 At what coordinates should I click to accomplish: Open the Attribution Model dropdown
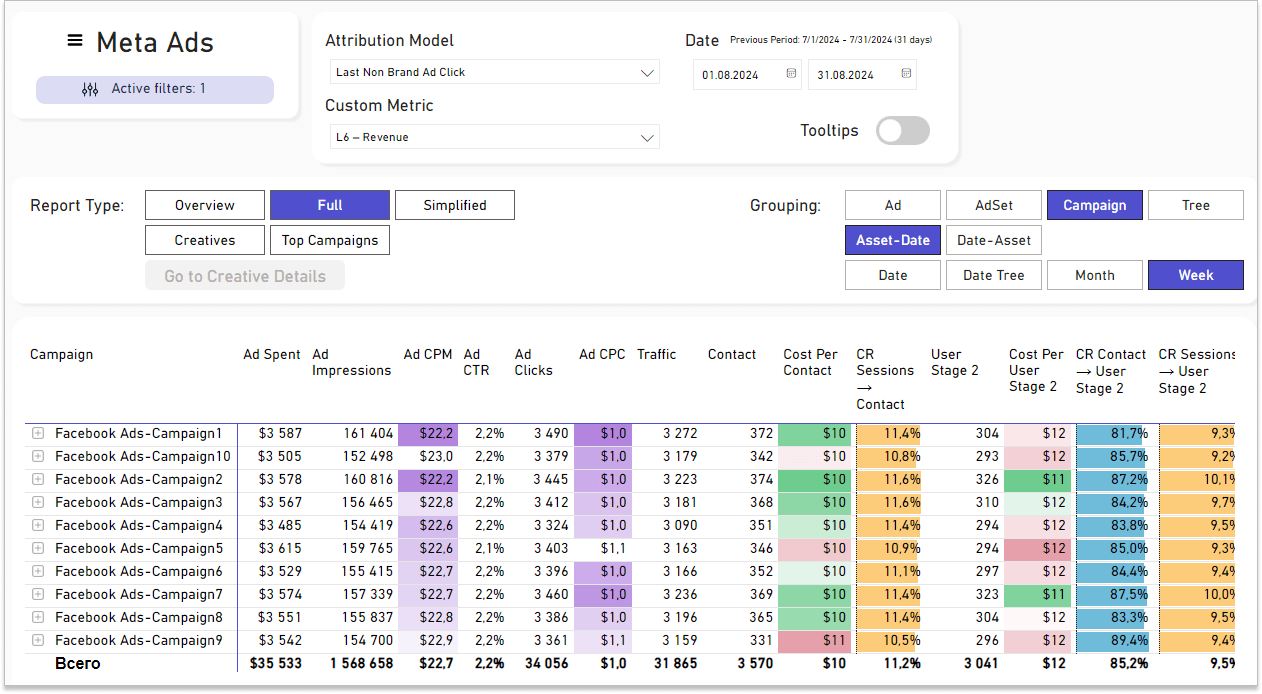647,72
